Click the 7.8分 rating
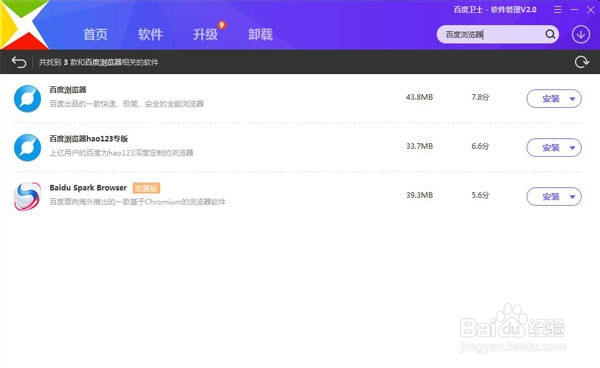Screen dimensions: 600x368 pos(480,97)
